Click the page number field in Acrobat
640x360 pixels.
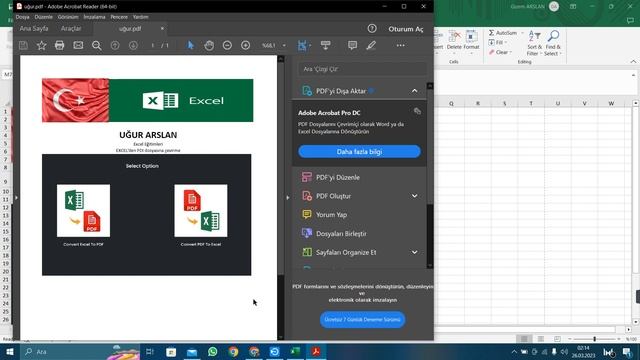pyautogui.click(x=153, y=45)
